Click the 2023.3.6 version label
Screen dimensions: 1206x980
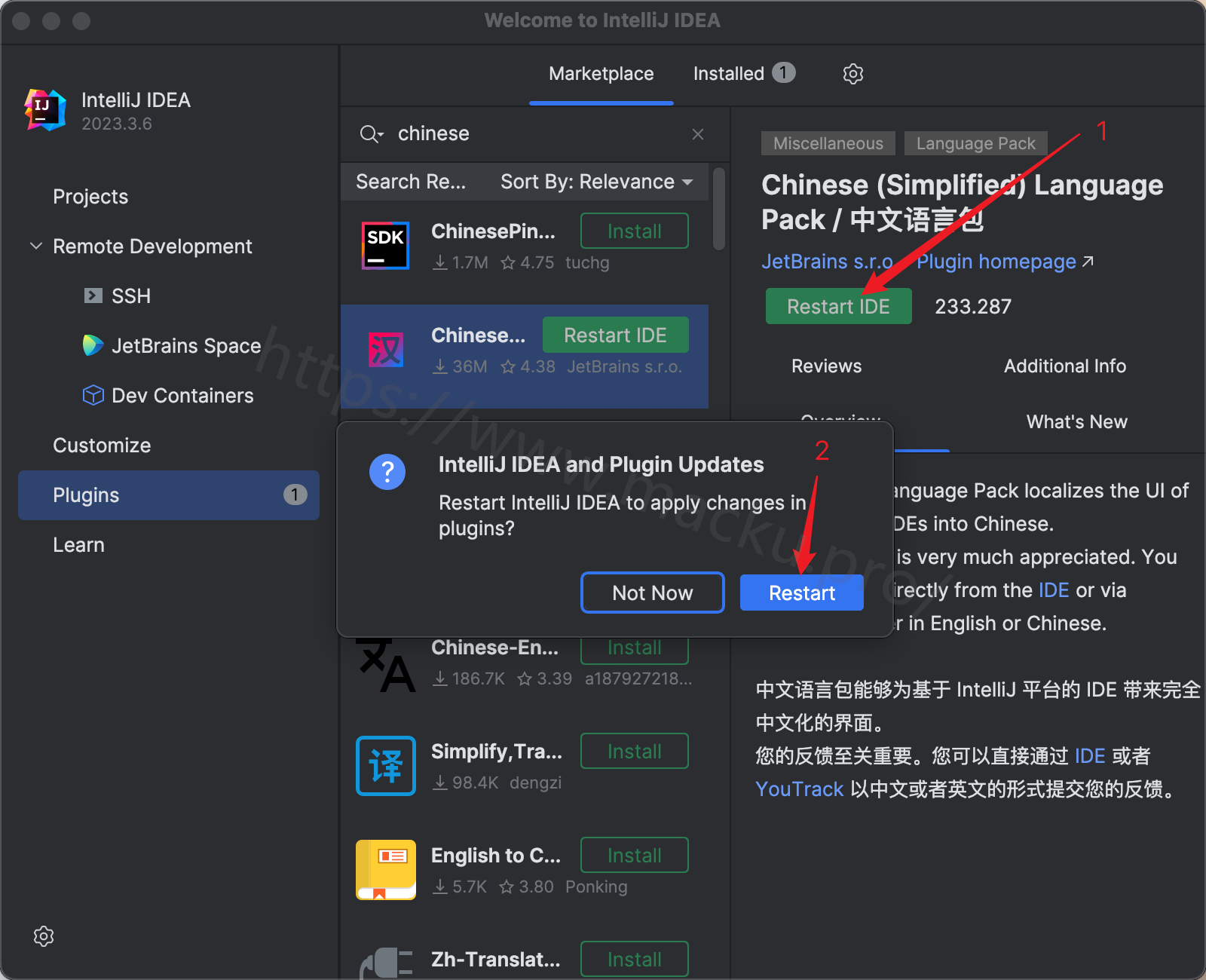pyautogui.click(x=117, y=124)
